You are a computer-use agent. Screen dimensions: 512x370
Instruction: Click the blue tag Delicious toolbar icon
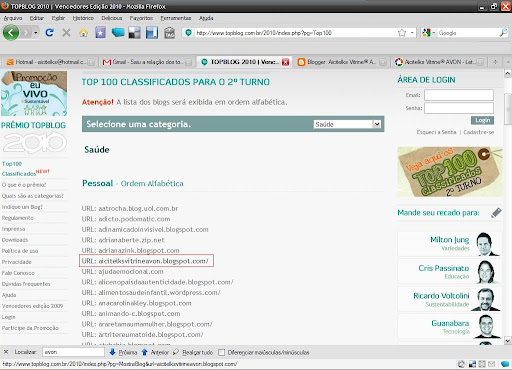coord(118,33)
